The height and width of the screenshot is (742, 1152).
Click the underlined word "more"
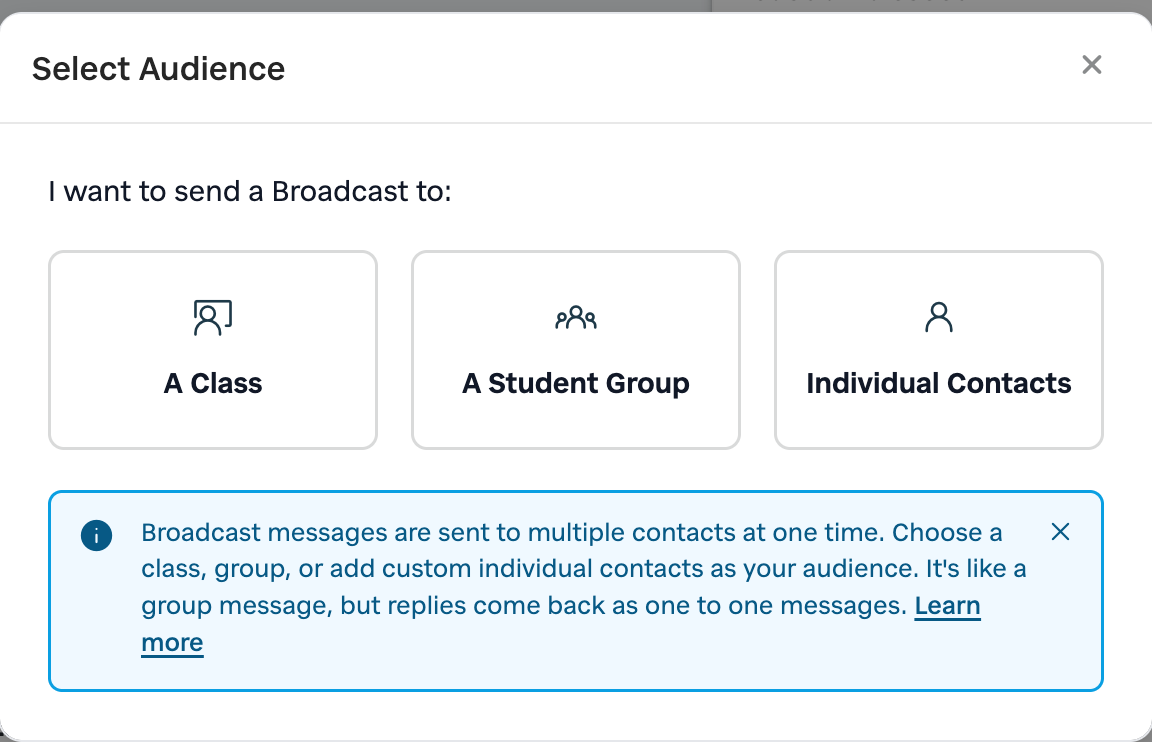coord(172,642)
